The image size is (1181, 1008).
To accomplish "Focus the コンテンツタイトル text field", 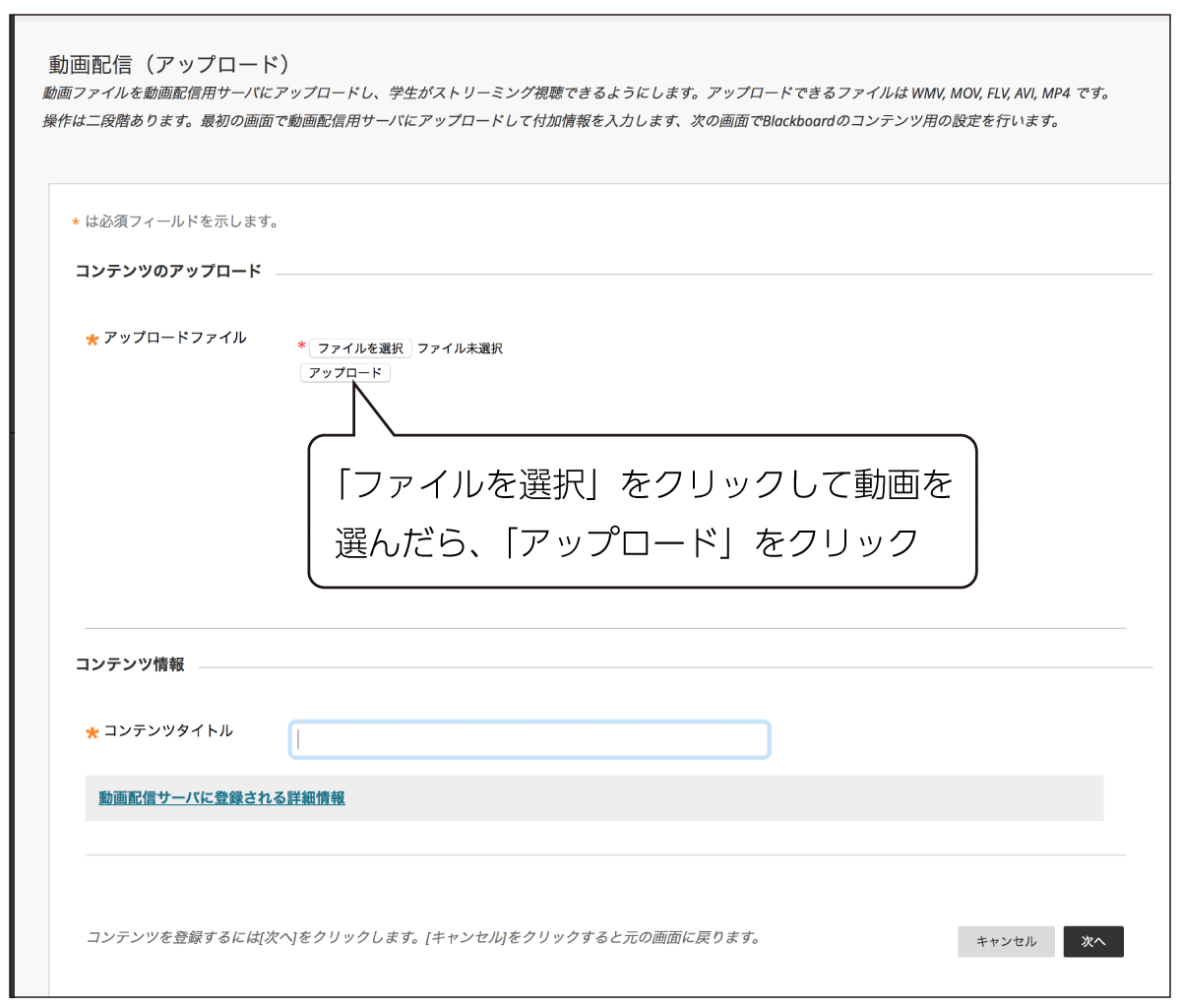I will [x=529, y=740].
